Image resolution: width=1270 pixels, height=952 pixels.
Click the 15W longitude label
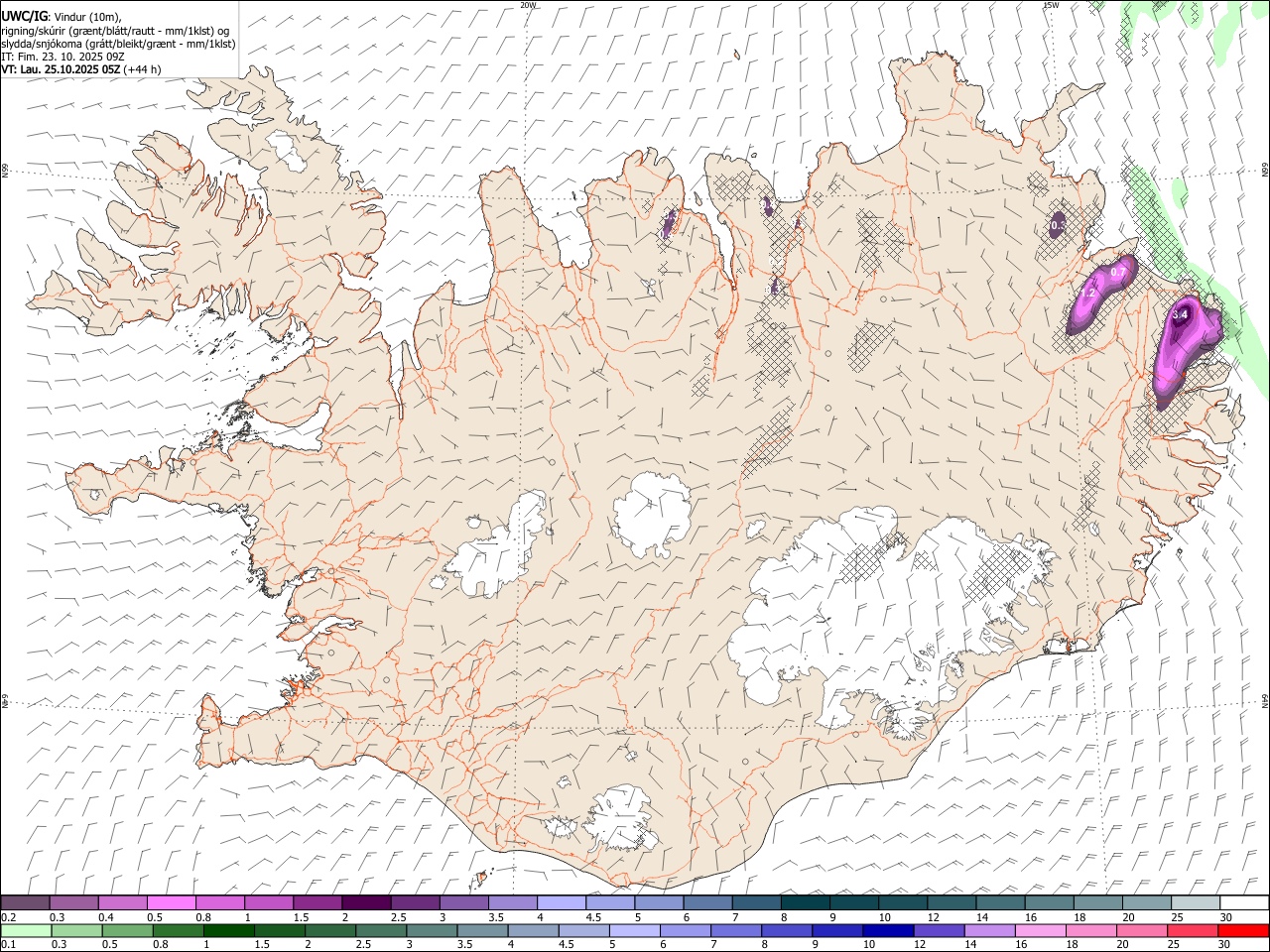[1051, 5]
